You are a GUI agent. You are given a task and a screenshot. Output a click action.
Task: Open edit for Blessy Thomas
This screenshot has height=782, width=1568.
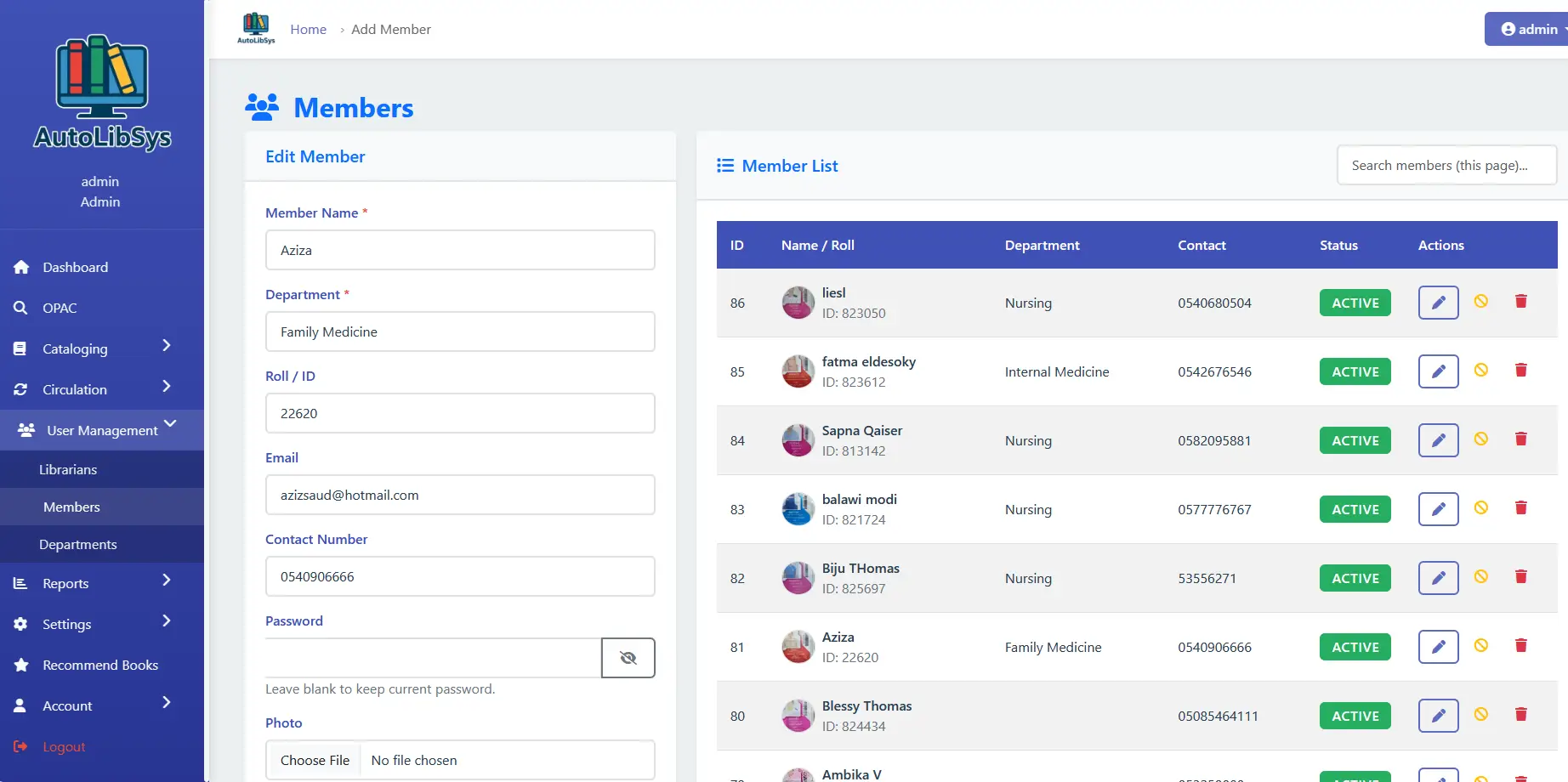pyautogui.click(x=1438, y=716)
